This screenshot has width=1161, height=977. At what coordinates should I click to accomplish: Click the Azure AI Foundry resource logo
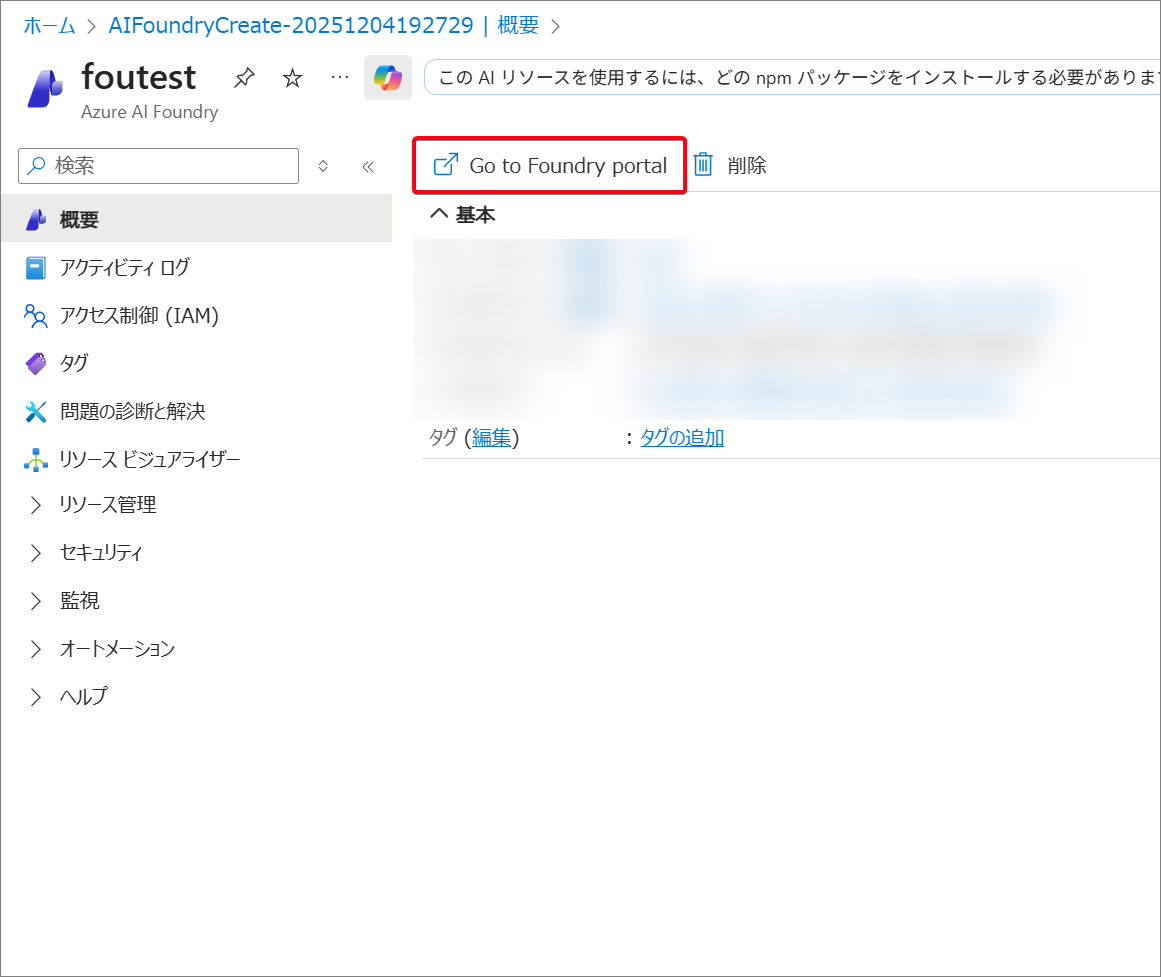[x=45, y=87]
